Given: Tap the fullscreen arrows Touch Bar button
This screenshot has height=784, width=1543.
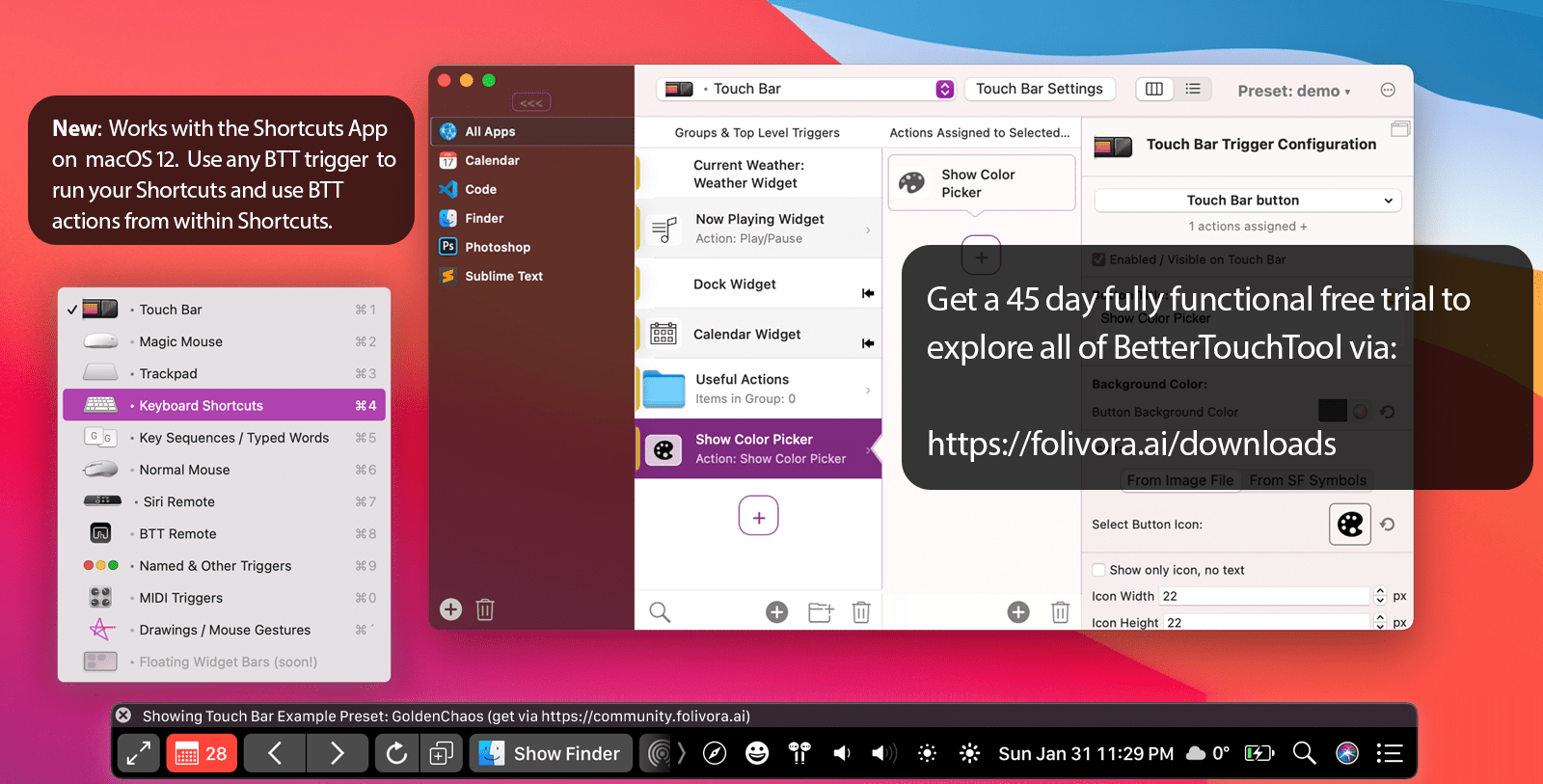Looking at the screenshot, I should tap(139, 753).
